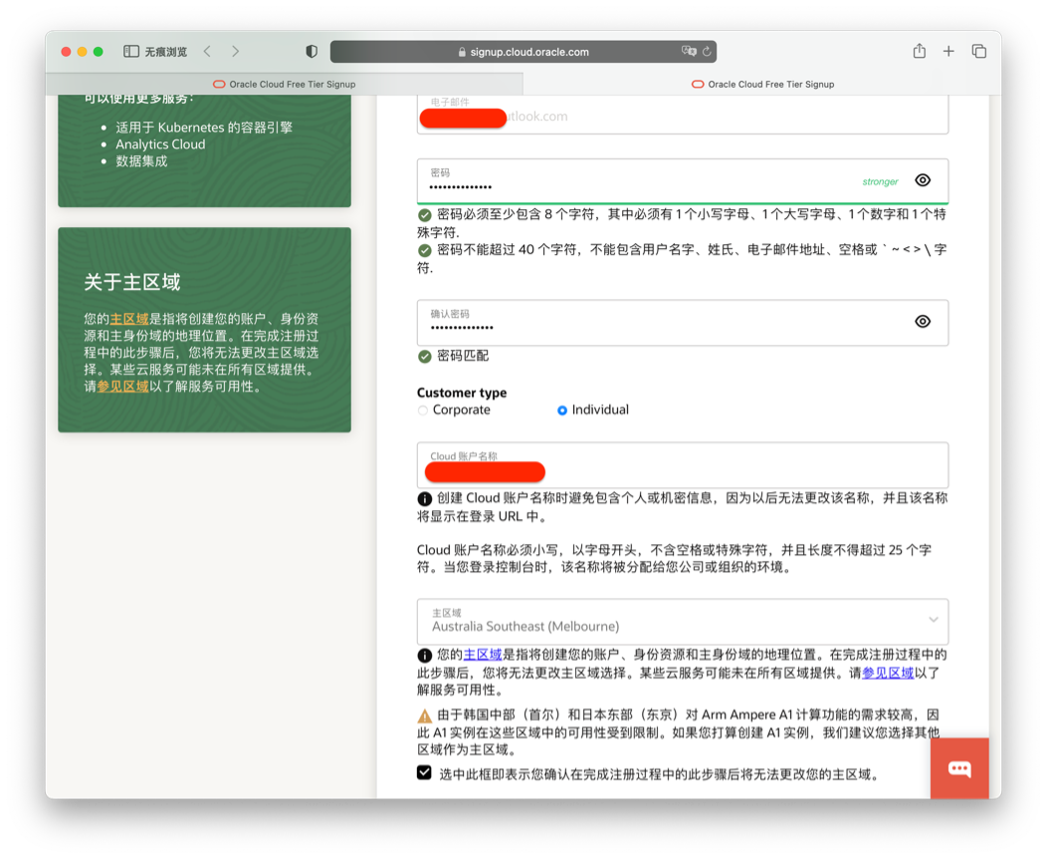This screenshot has width=1051, height=861.
Task: Open the Share icon in toolbar
Action: pos(920,51)
